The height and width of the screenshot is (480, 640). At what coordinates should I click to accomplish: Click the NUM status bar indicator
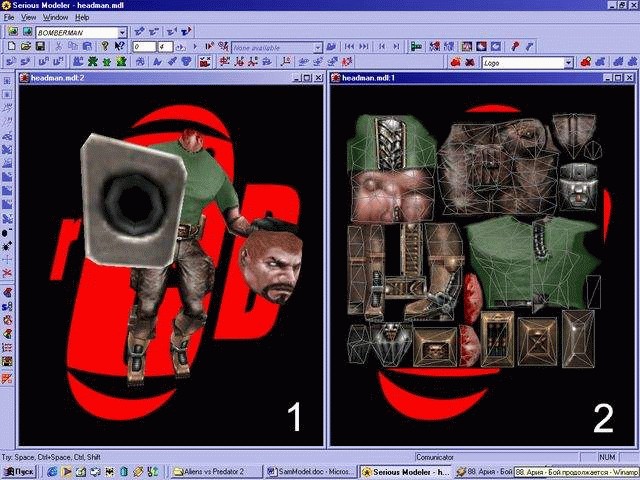coord(607,457)
